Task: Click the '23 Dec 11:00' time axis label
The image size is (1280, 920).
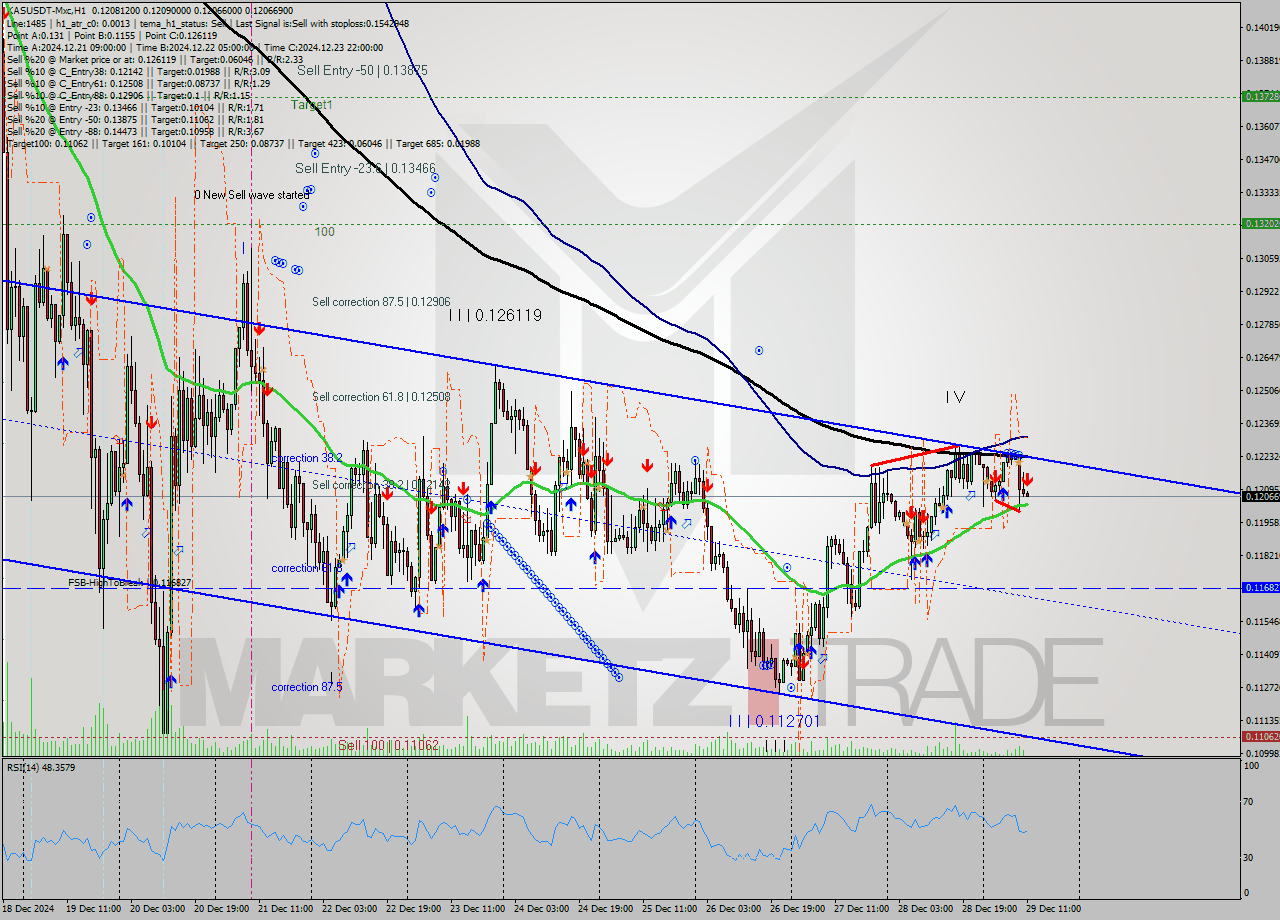Action: 477,909
